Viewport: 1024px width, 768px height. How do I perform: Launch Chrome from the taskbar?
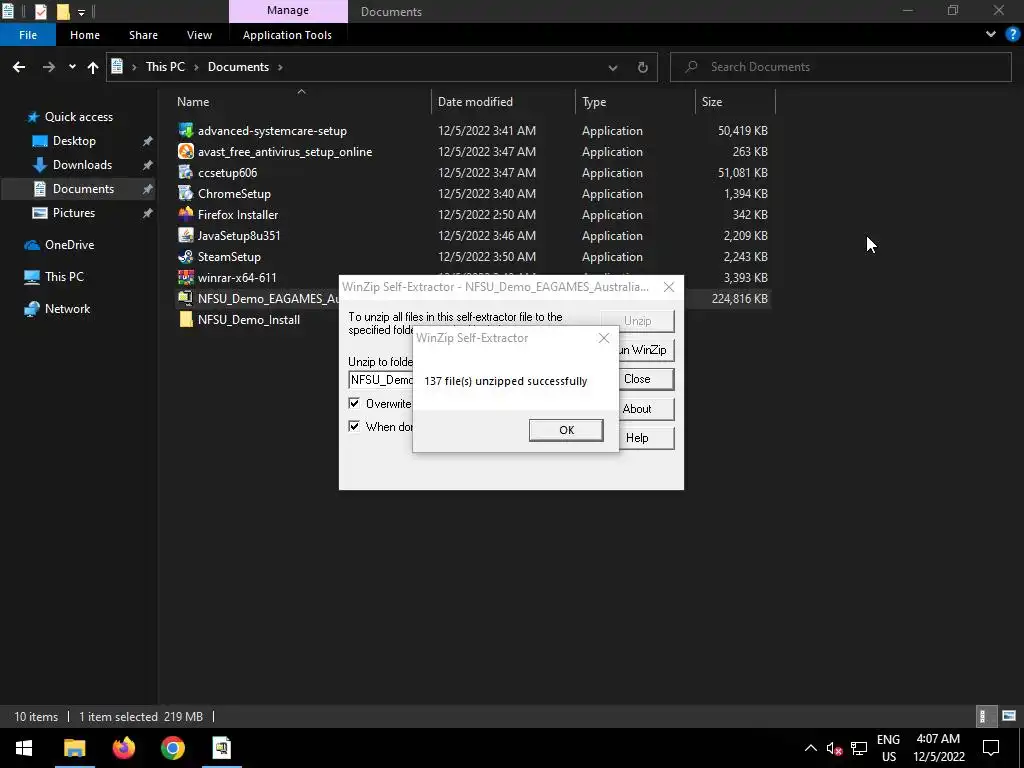coord(173,748)
